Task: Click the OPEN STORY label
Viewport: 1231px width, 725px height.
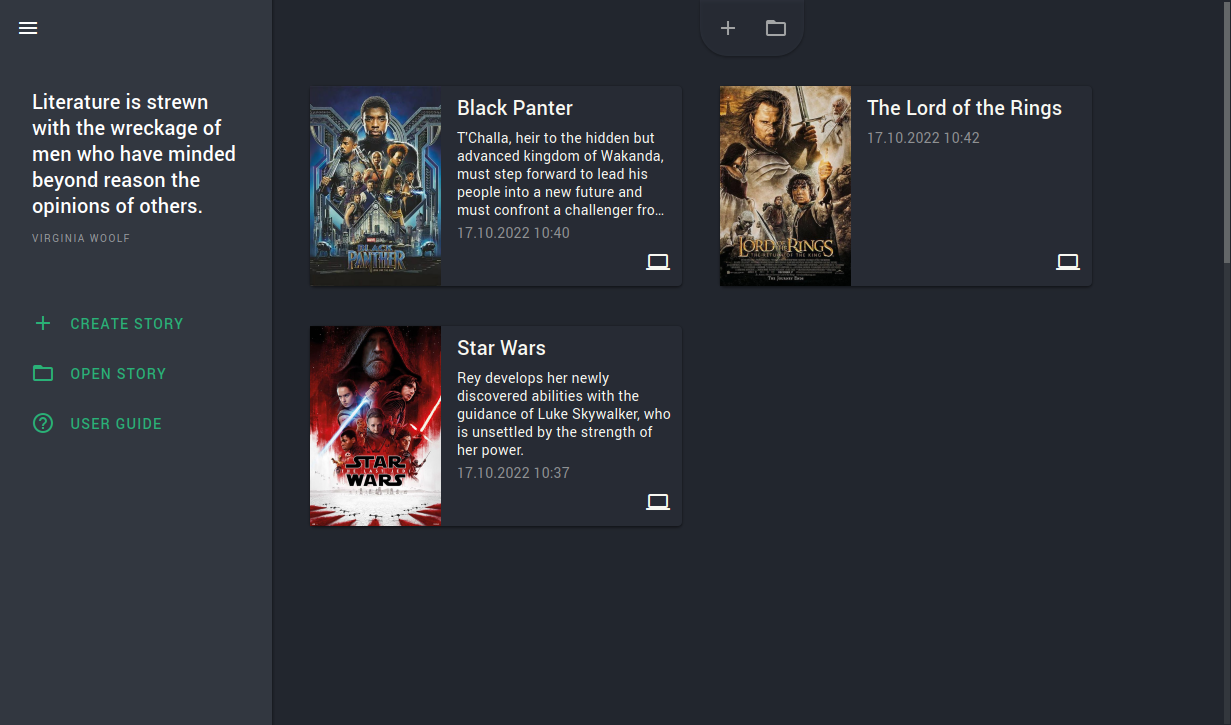Action: coord(118,374)
